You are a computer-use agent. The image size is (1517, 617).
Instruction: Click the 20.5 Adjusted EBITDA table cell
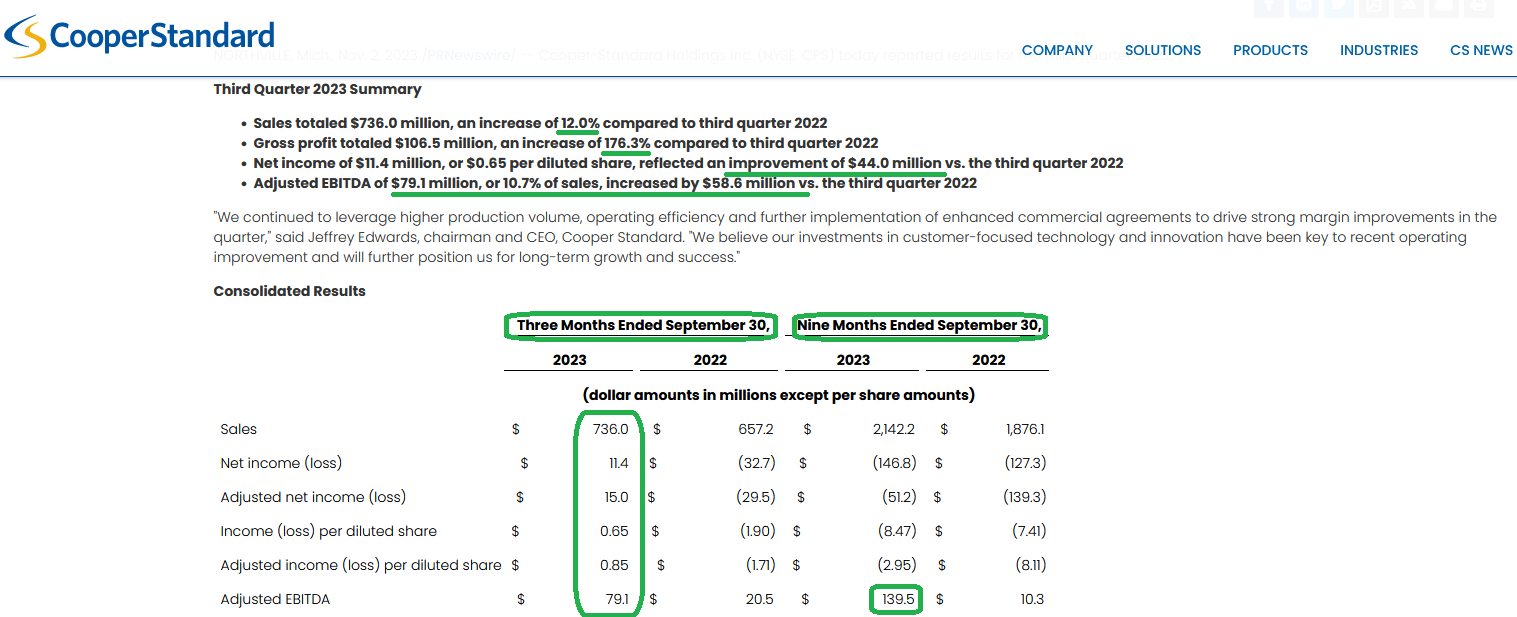[760, 599]
